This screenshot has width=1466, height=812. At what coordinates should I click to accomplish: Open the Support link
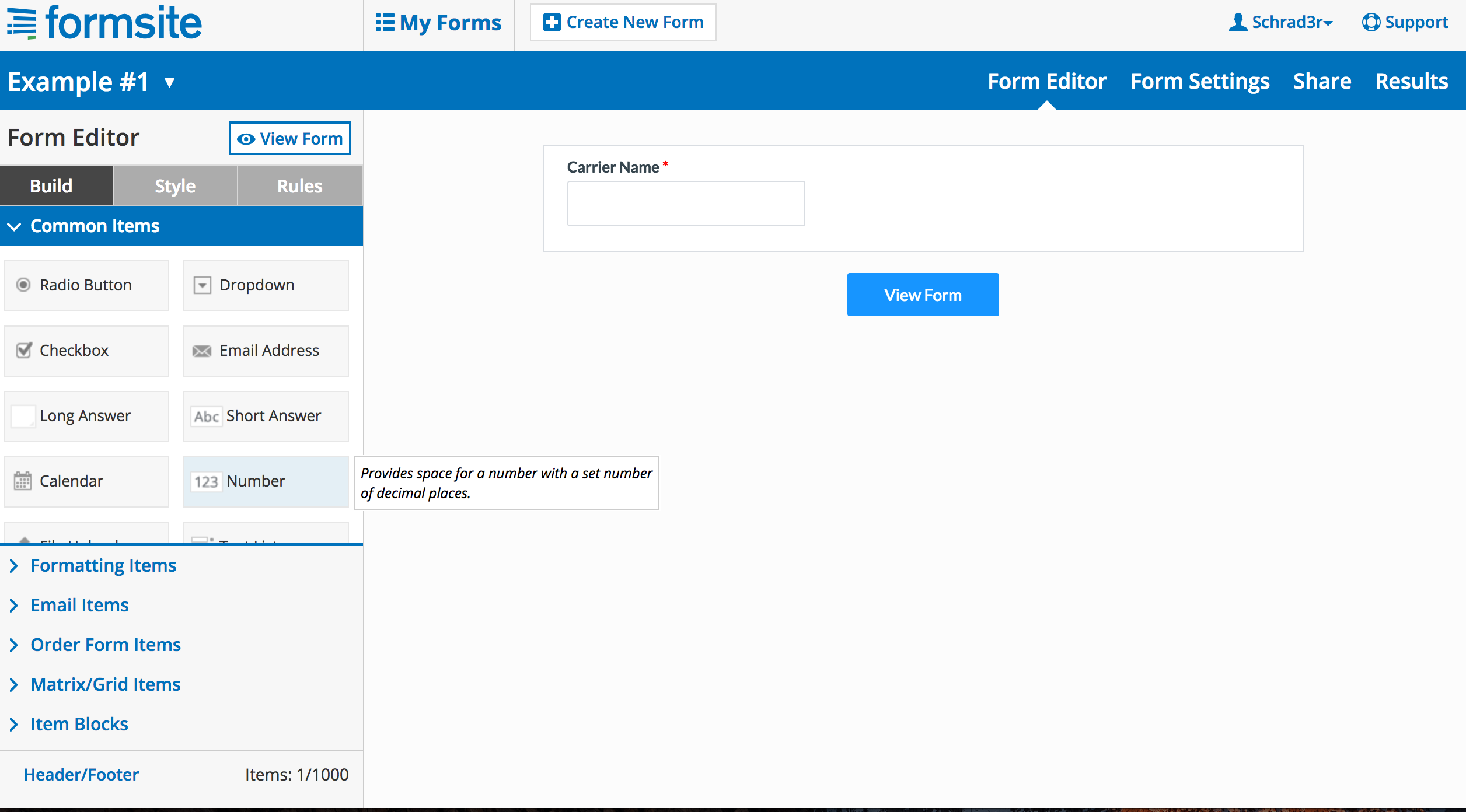point(1405,22)
